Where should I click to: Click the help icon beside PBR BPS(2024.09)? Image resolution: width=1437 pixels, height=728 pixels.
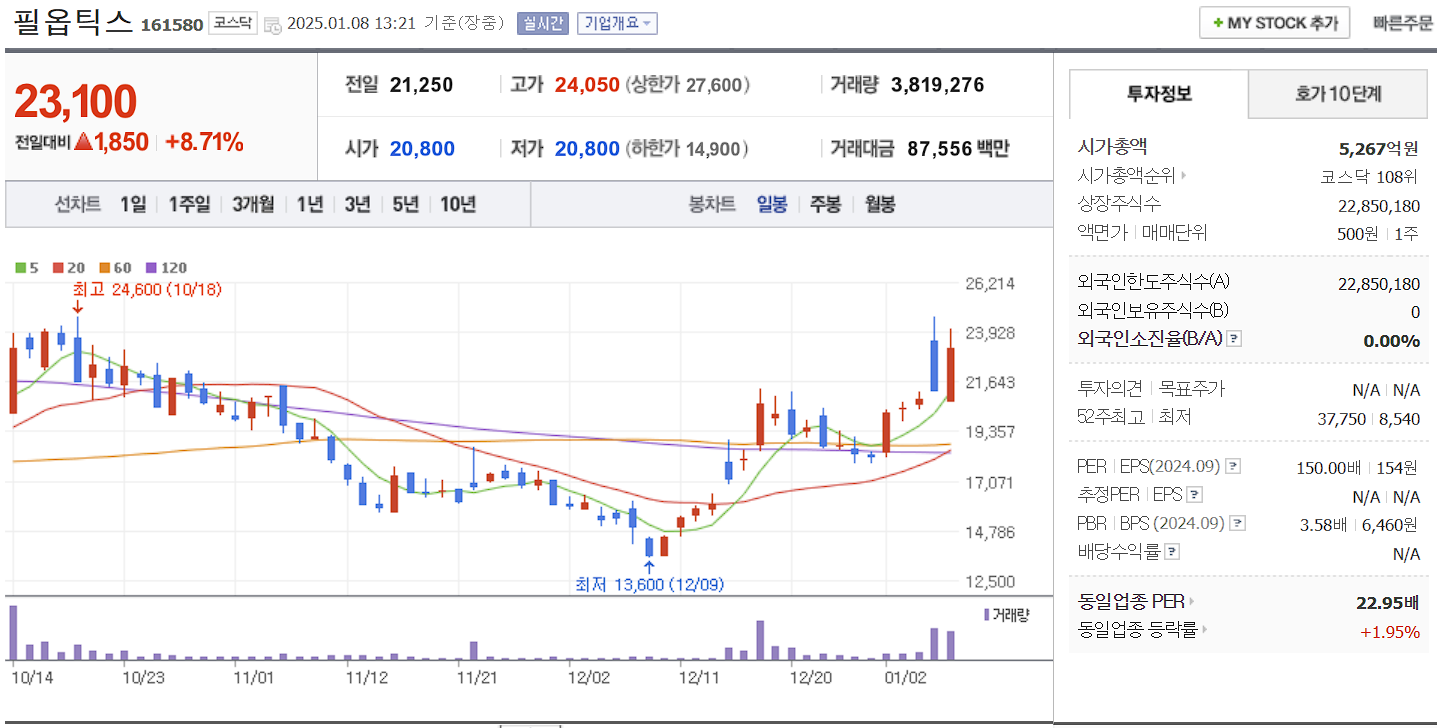pyautogui.click(x=1237, y=525)
